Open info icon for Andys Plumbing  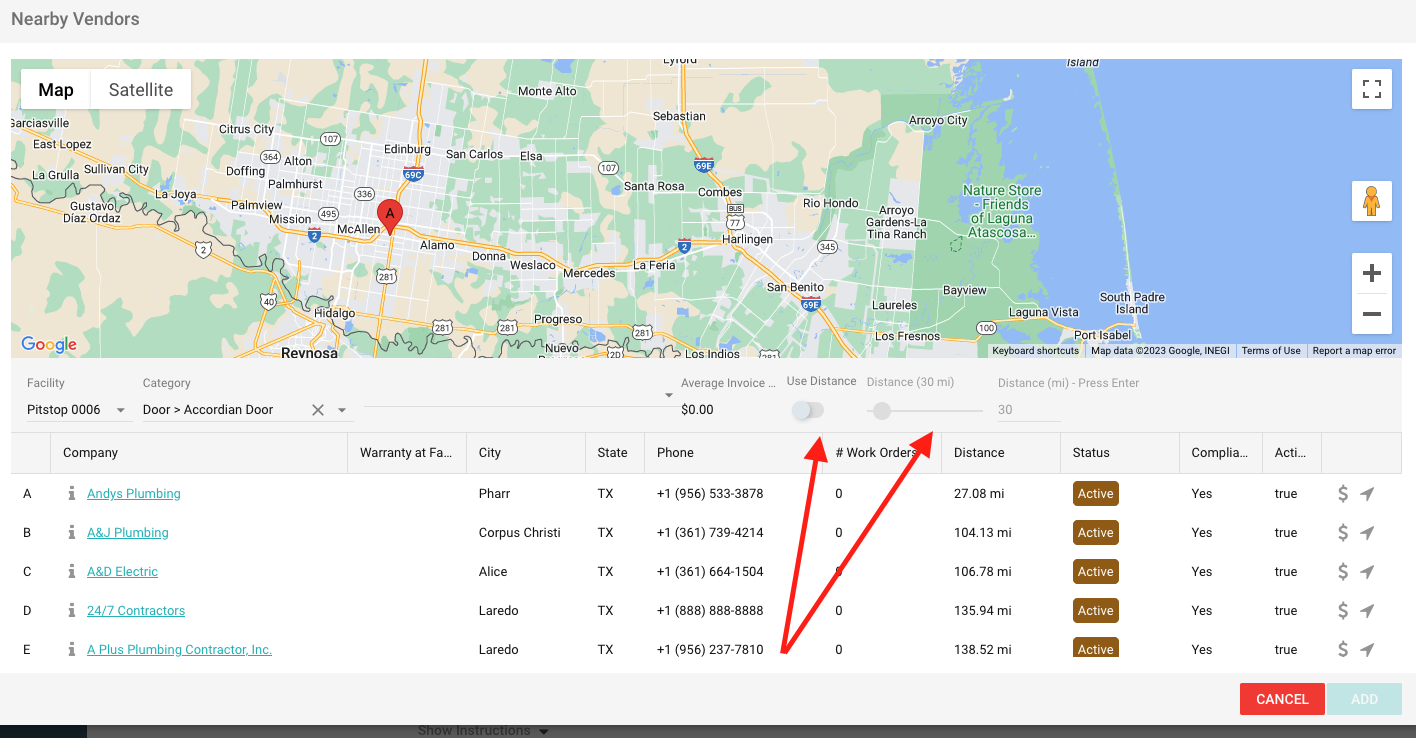[x=71, y=494]
